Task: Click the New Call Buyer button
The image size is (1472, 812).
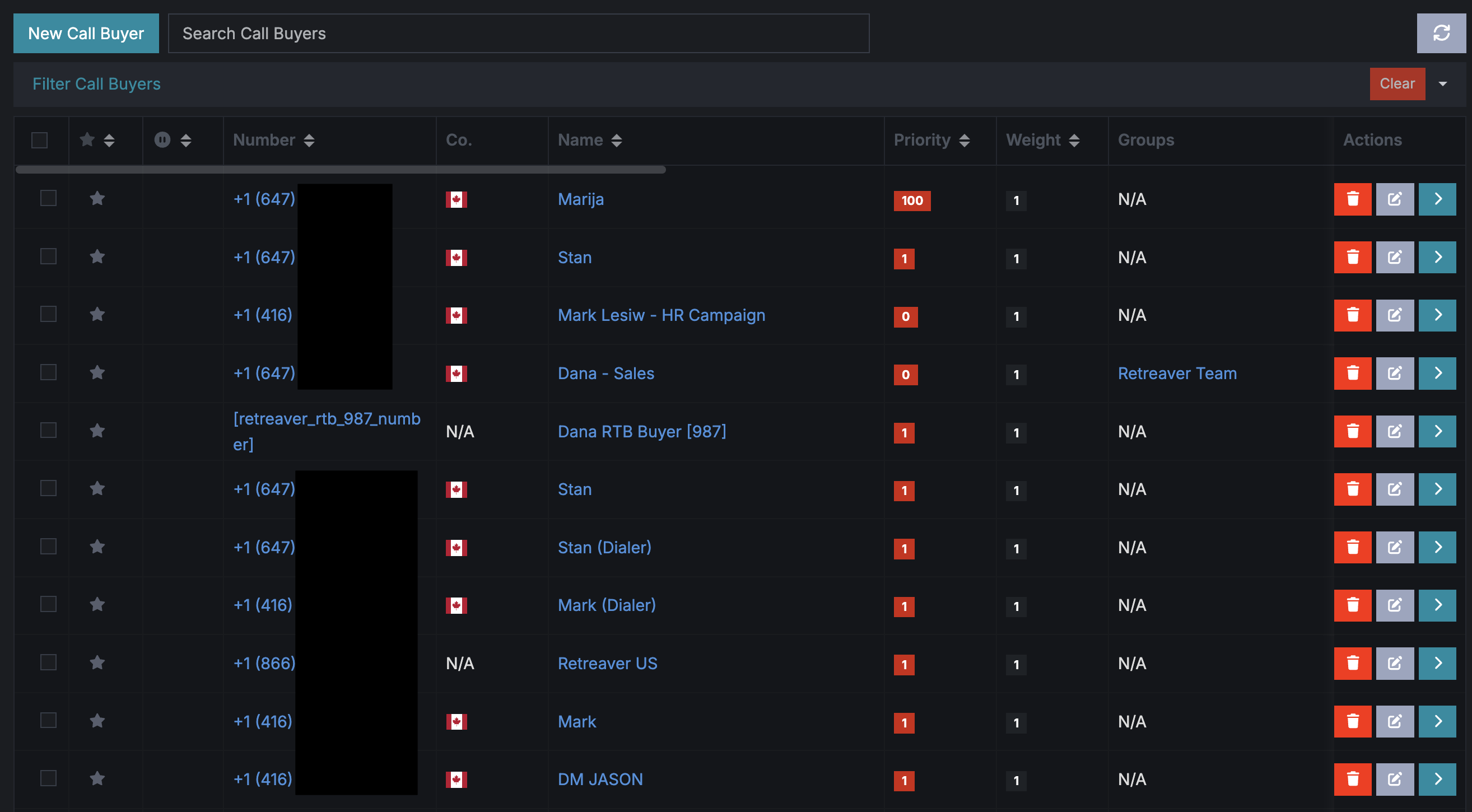Action: pyautogui.click(x=86, y=33)
